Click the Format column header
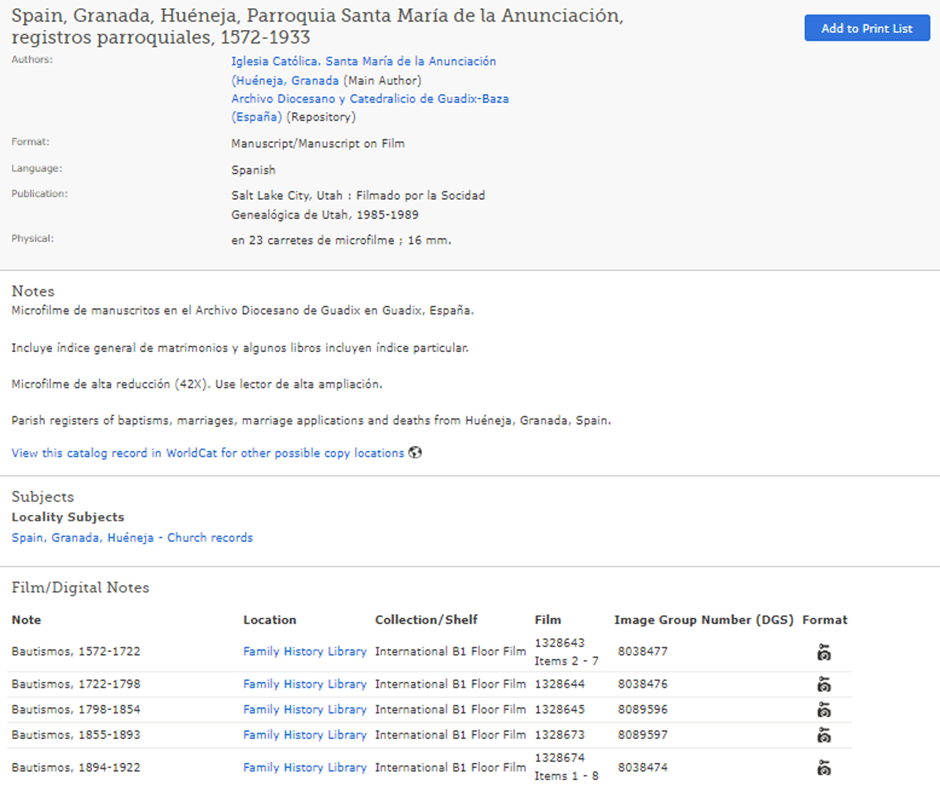Viewport: 940px width, 786px height. [x=824, y=620]
